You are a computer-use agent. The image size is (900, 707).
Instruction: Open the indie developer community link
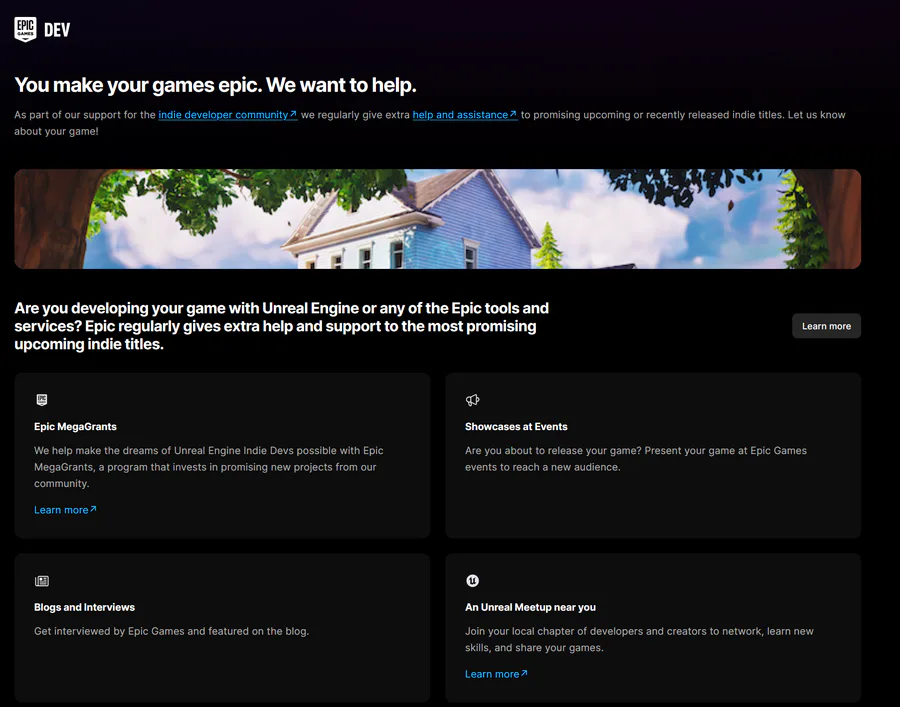click(x=227, y=115)
